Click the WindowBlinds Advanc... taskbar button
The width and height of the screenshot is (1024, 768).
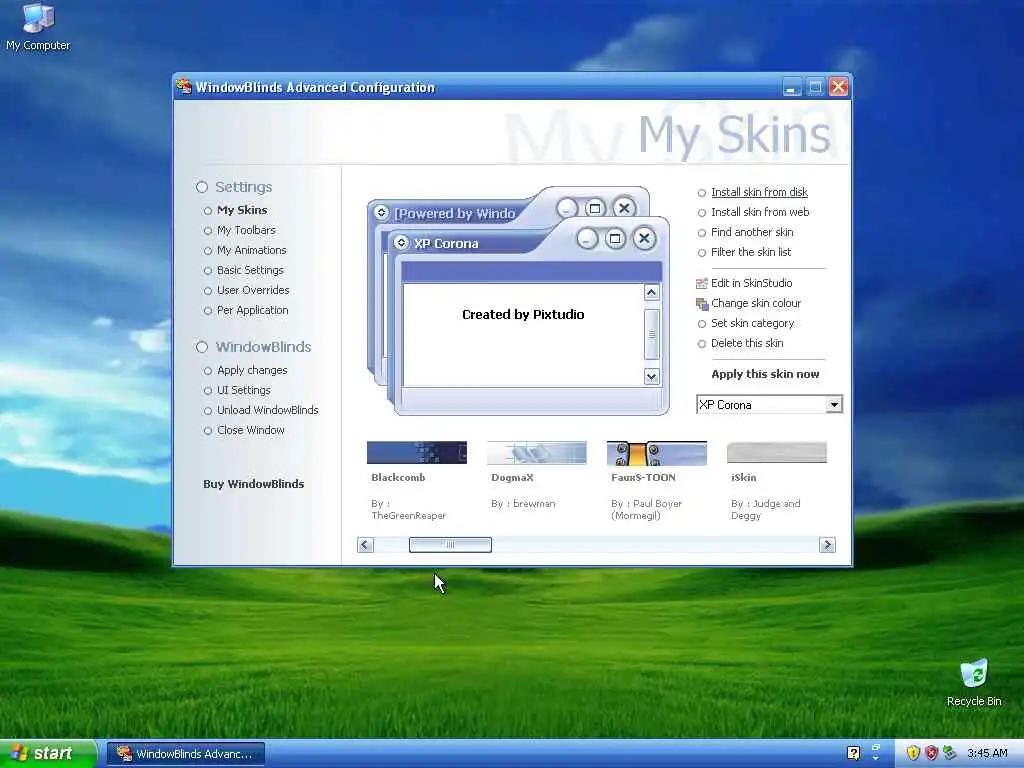click(185, 754)
